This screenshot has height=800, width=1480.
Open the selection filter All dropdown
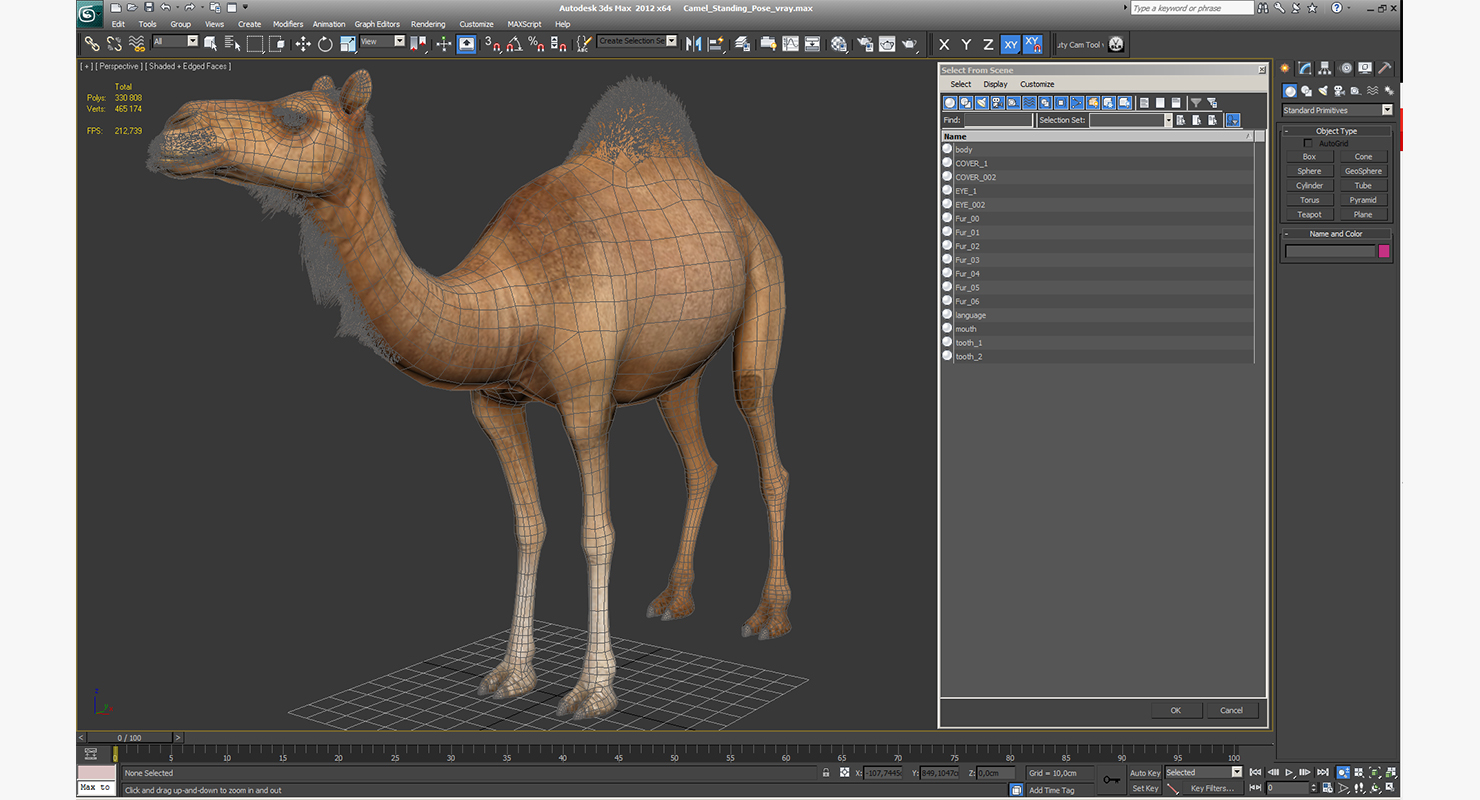[x=175, y=41]
